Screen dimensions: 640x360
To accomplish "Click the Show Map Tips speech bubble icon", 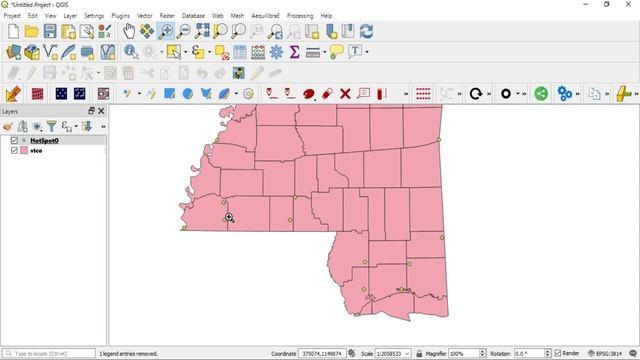I will [336, 52].
